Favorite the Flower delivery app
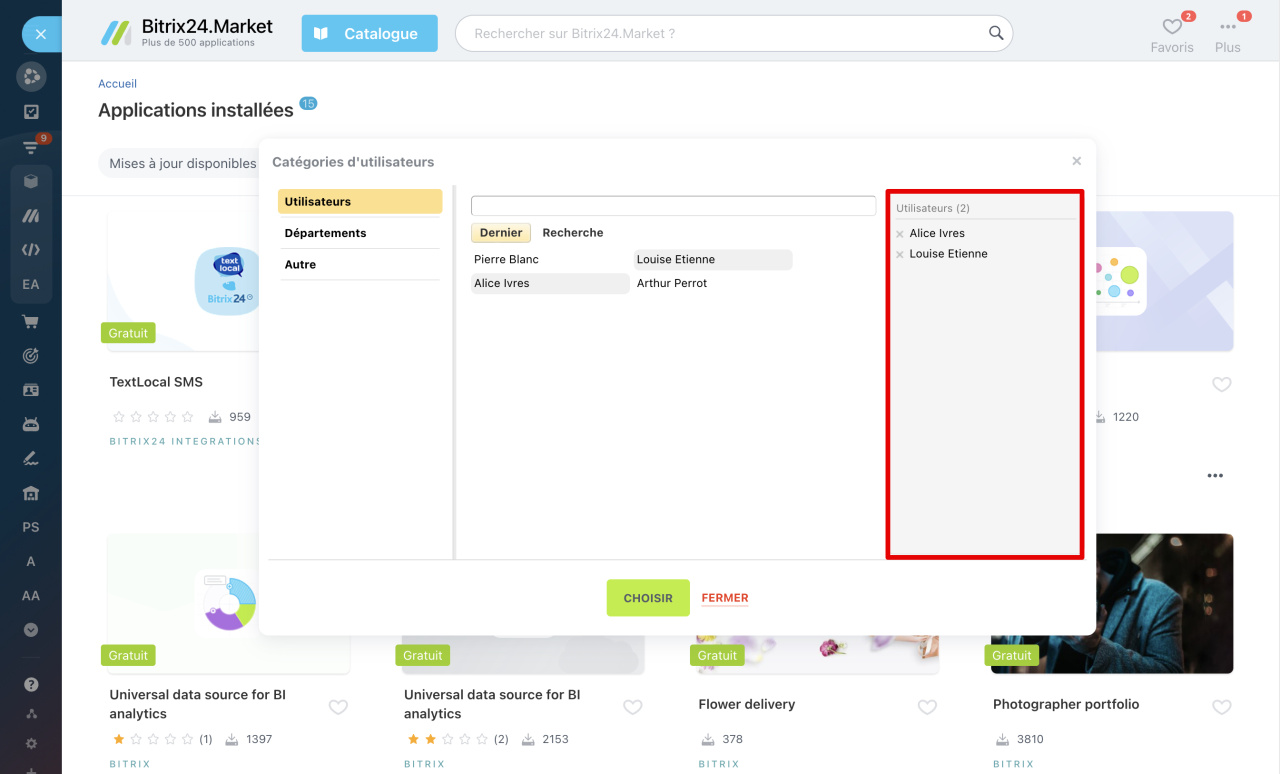1280x774 pixels. point(927,707)
